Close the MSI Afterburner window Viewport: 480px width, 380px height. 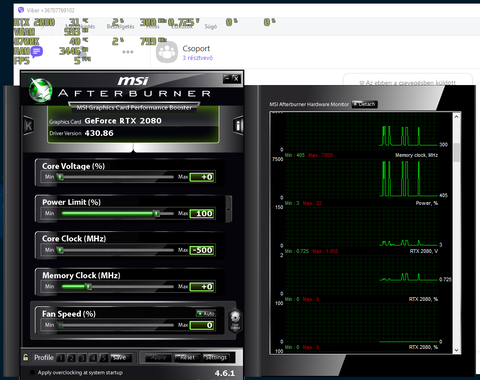[236, 78]
